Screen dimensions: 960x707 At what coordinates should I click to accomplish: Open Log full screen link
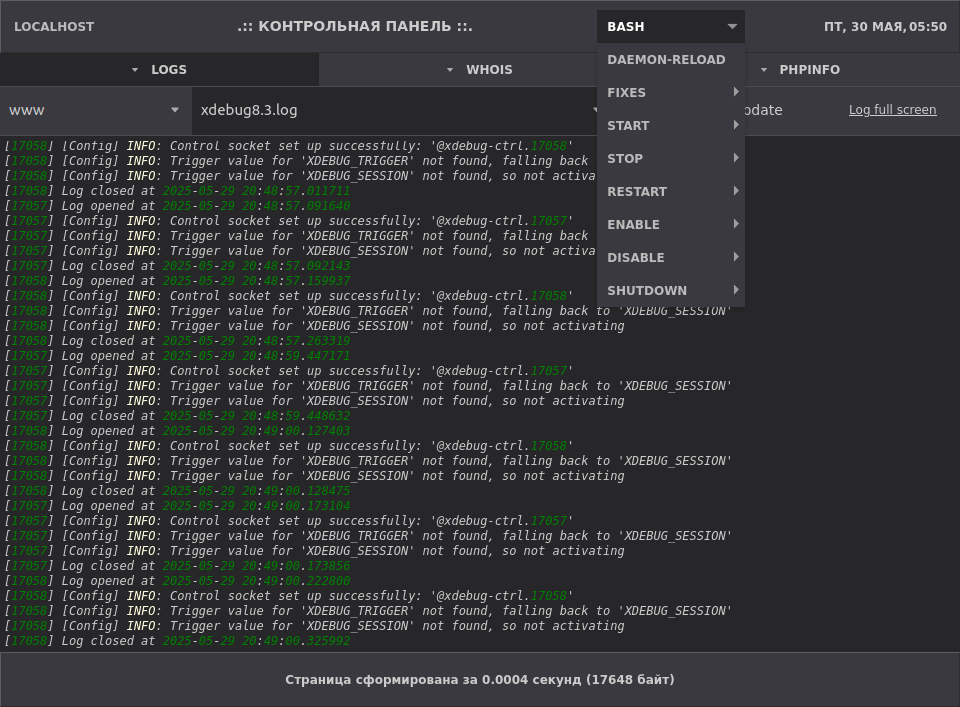pos(892,110)
